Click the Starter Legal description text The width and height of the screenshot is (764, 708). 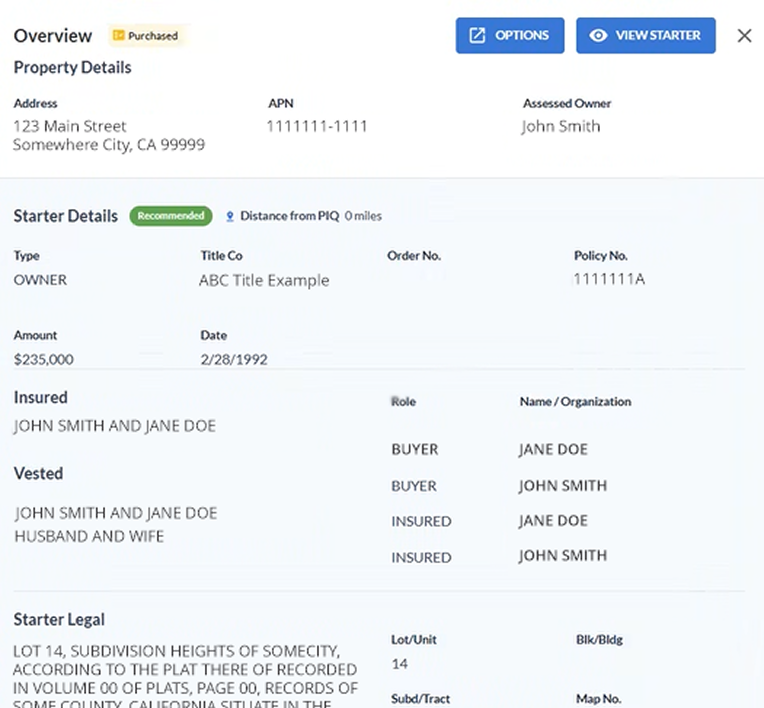pyautogui.click(x=185, y=669)
